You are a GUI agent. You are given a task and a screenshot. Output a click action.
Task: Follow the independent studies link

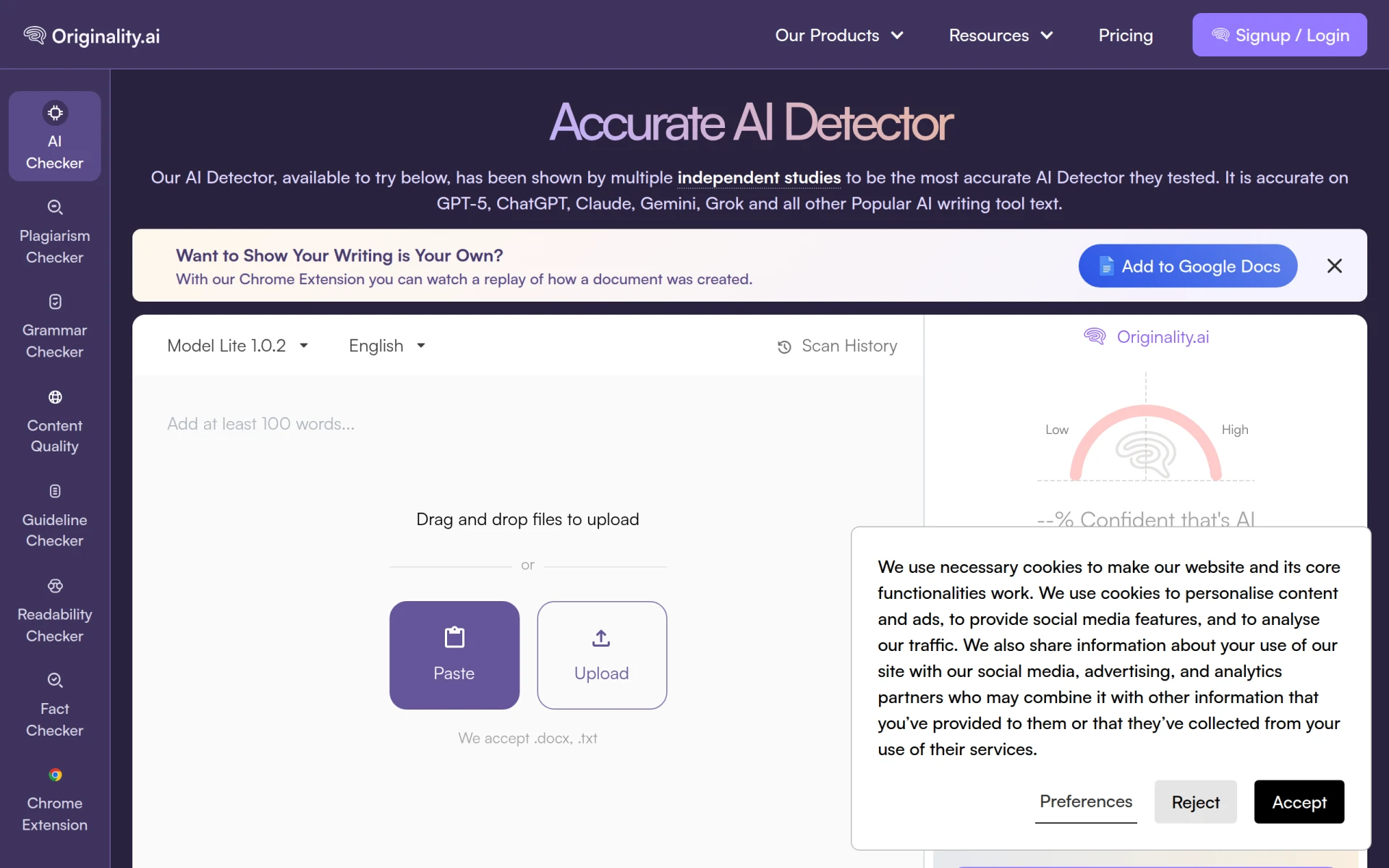point(759,178)
